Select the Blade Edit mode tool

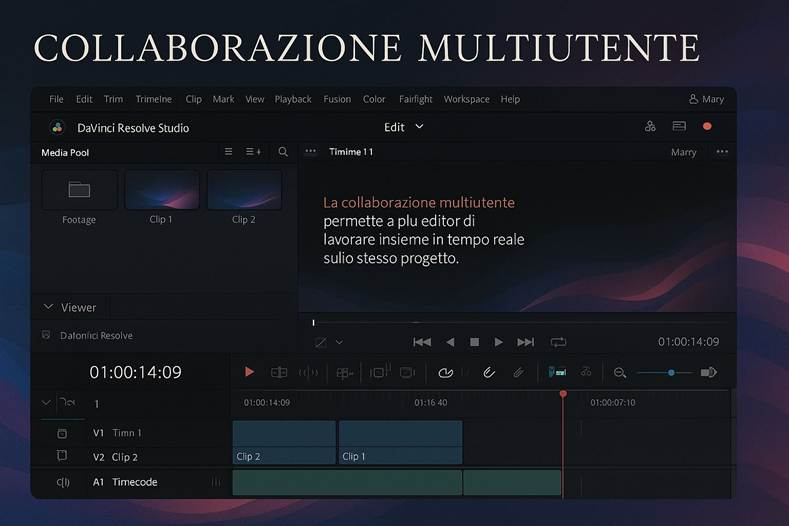coord(345,373)
